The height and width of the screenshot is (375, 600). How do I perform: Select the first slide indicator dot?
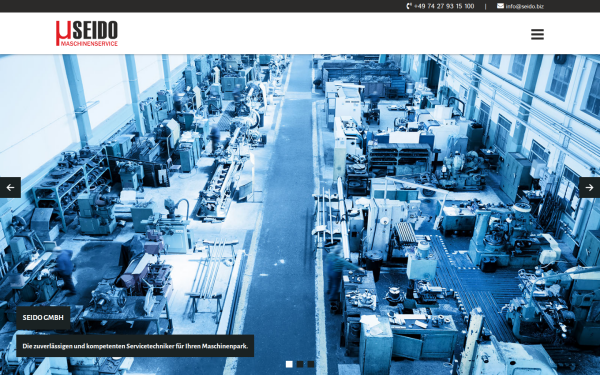[x=289, y=364]
